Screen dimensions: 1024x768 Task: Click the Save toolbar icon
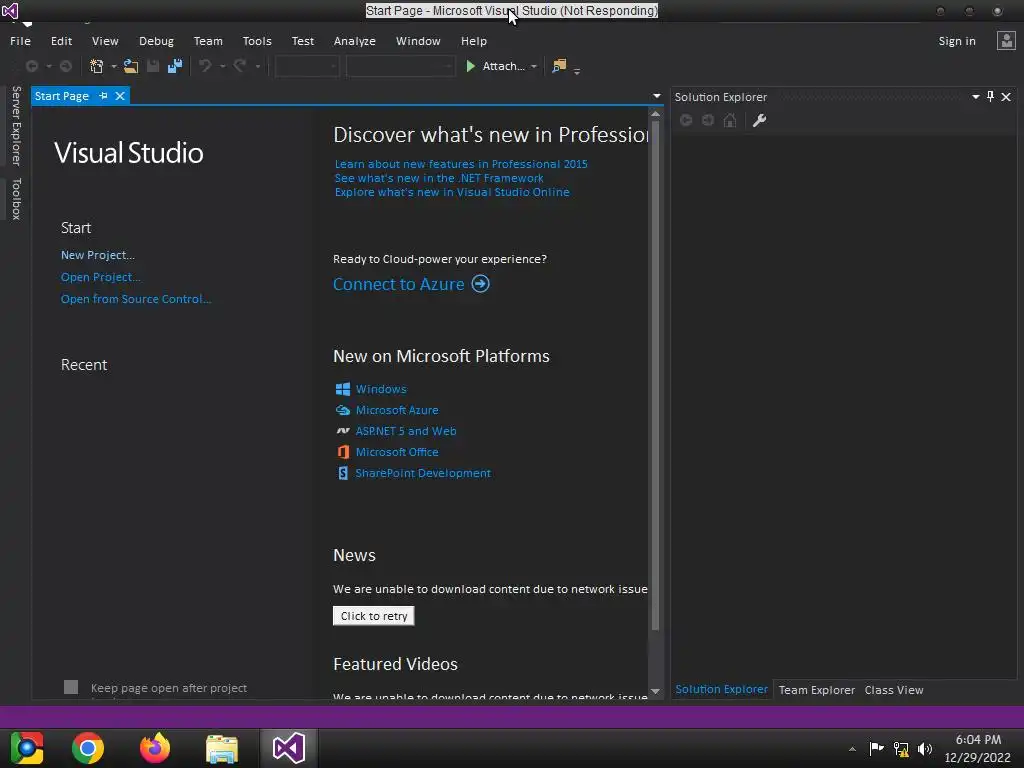(153, 66)
